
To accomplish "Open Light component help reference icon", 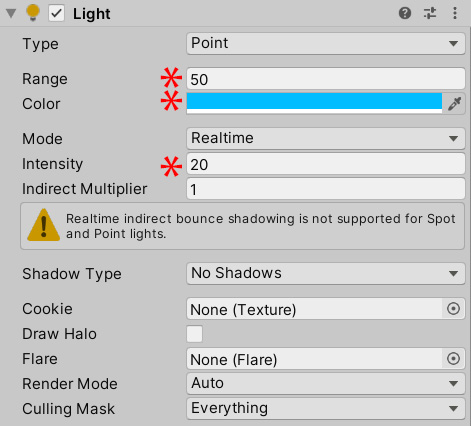I will coord(405,13).
